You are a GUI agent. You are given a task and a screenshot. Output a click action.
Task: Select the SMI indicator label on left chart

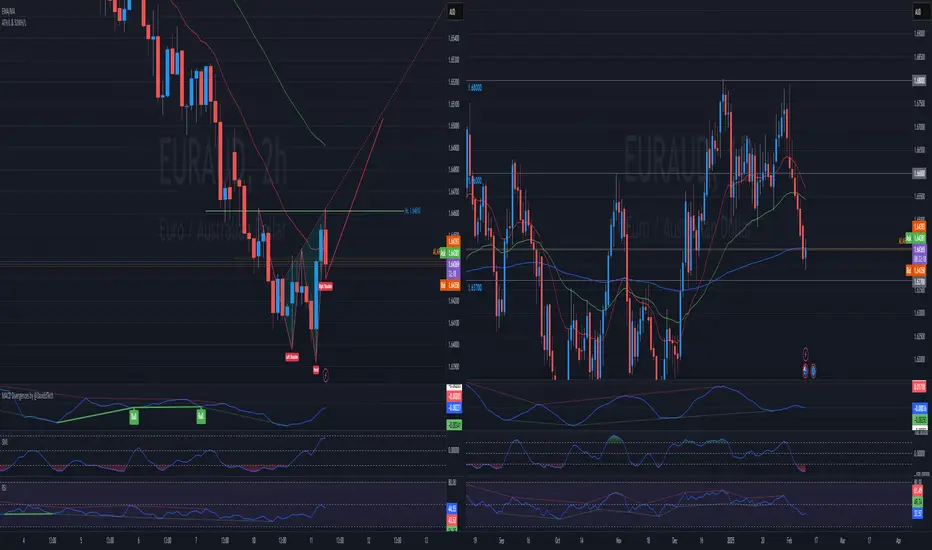(4, 442)
